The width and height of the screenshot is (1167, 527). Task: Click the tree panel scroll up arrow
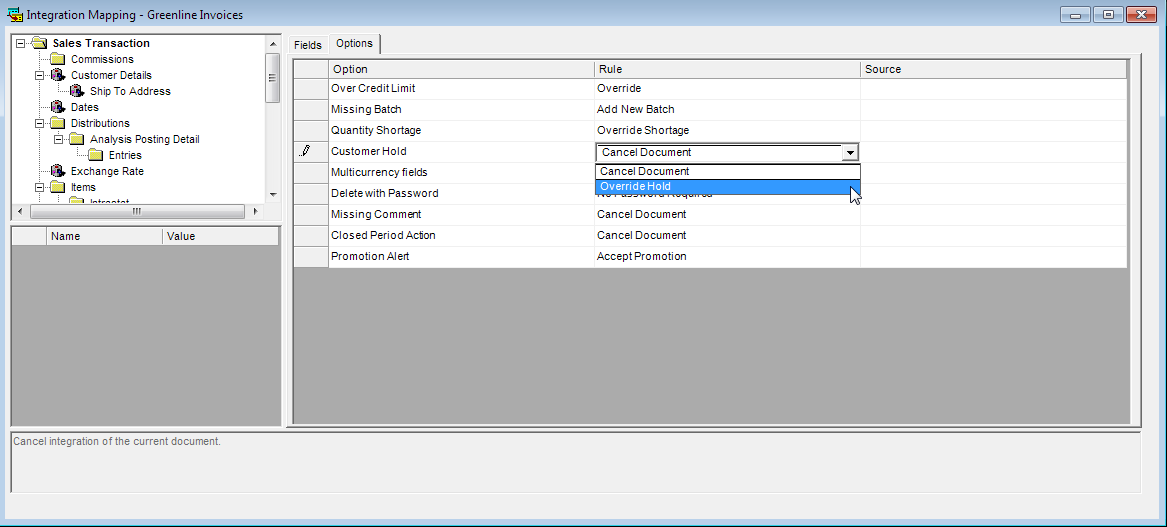tap(272, 43)
